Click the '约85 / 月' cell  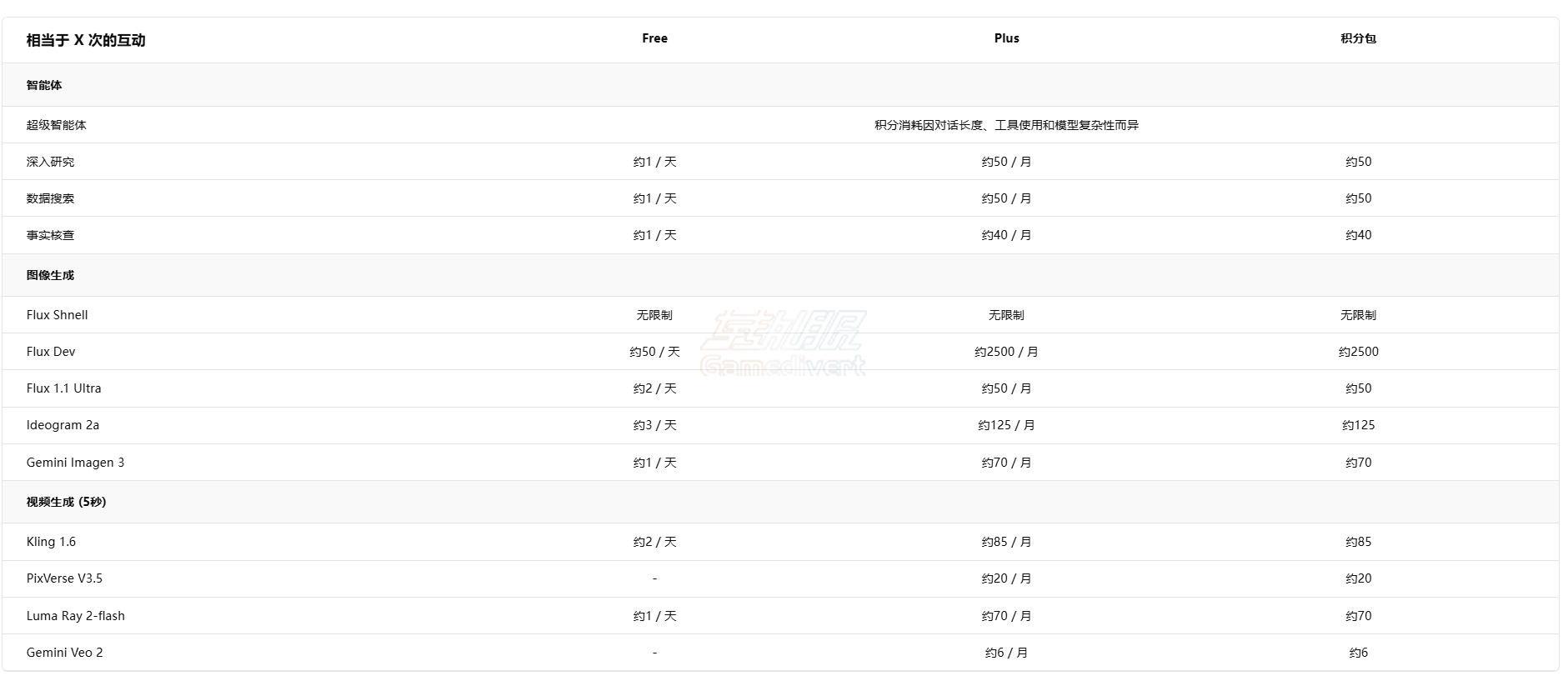pos(1006,542)
